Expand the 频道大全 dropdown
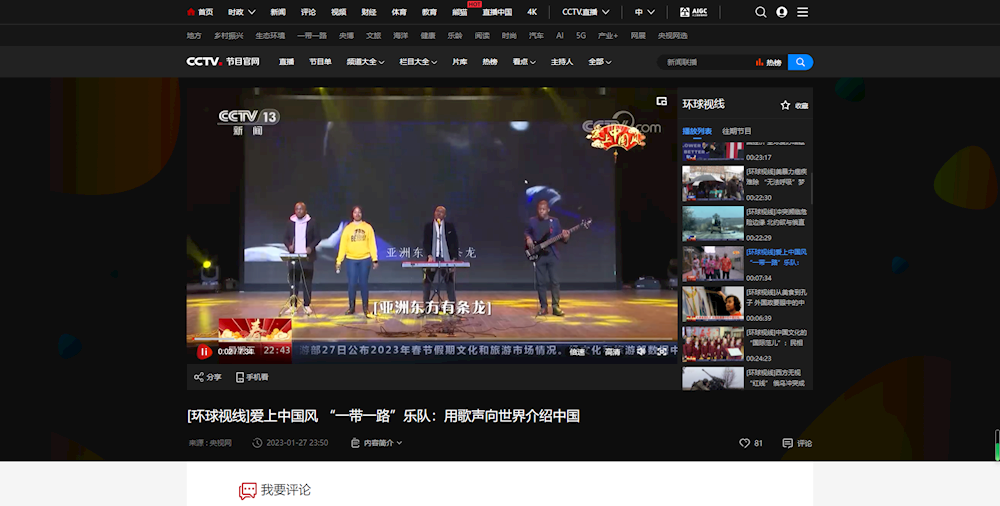This screenshot has width=1000, height=506. pyautogui.click(x=365, y=62)
